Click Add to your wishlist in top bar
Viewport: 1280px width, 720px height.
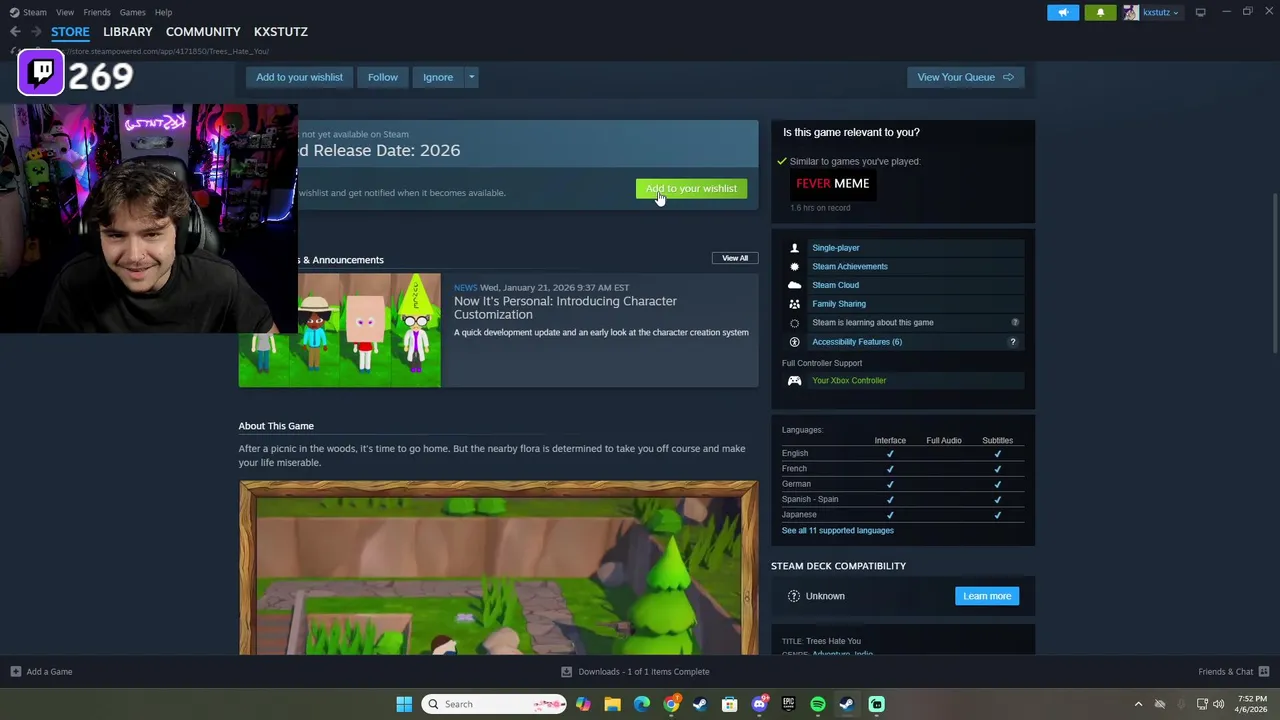click(x=299, y=77)
